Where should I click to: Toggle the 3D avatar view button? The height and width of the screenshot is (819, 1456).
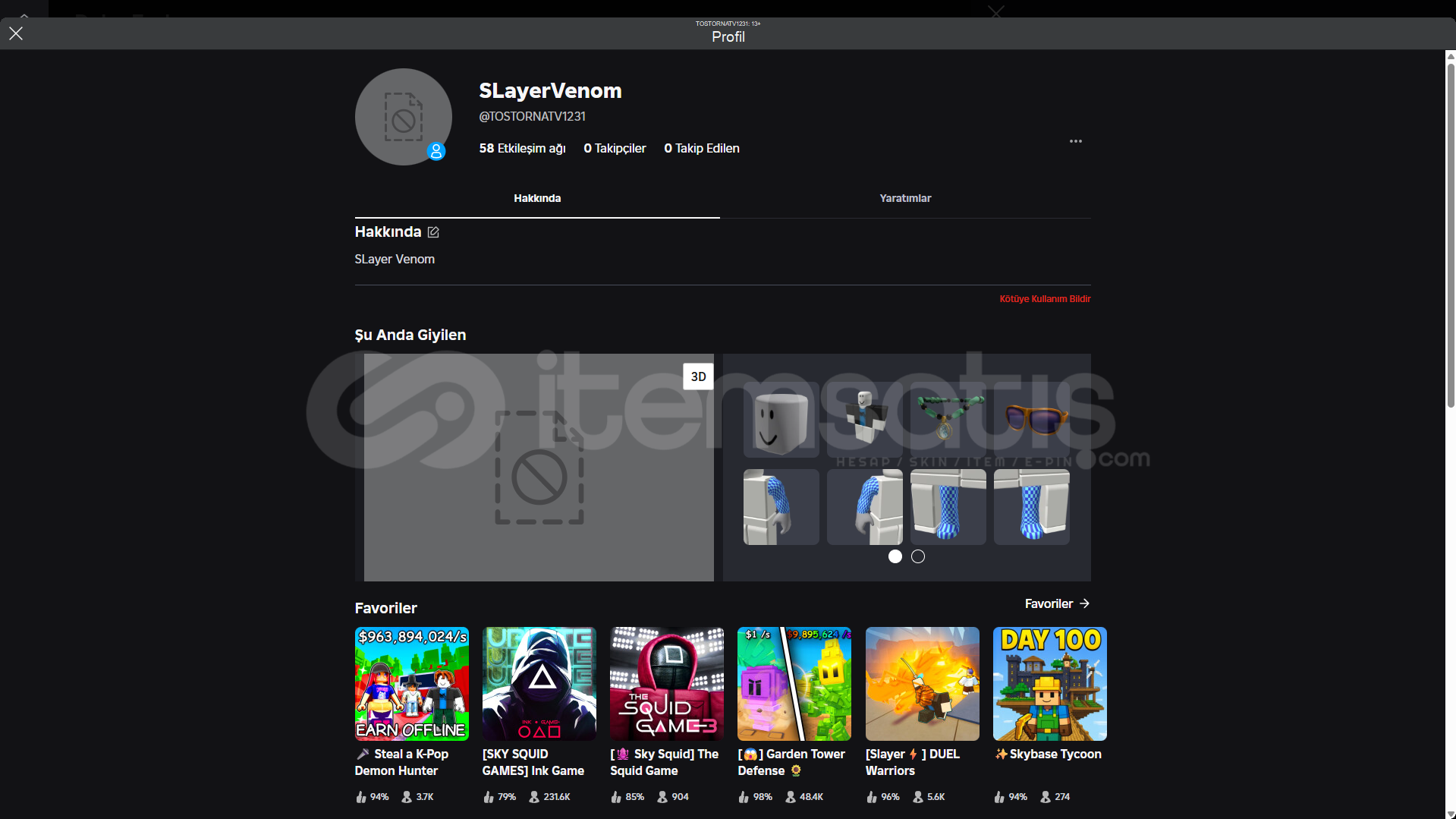point(698,376)
